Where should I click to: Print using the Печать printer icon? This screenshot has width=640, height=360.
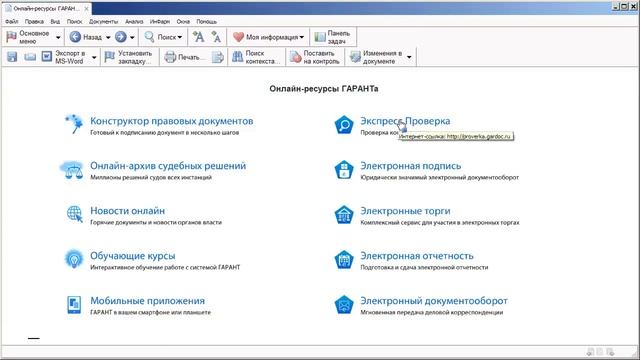[x=170, y=57]
